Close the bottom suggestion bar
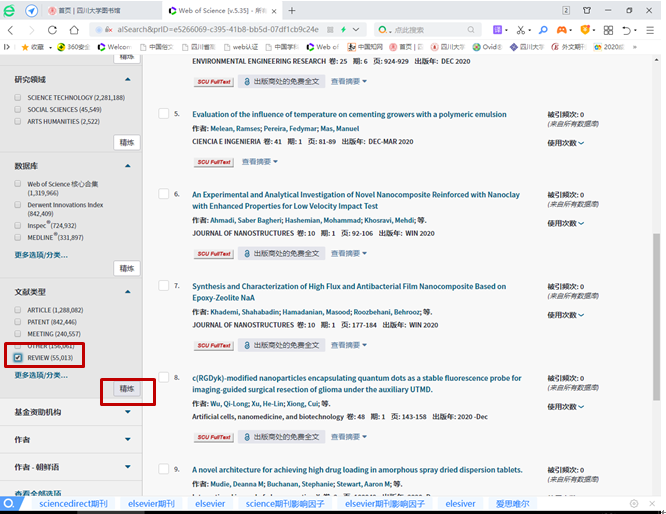 point(652,504)
